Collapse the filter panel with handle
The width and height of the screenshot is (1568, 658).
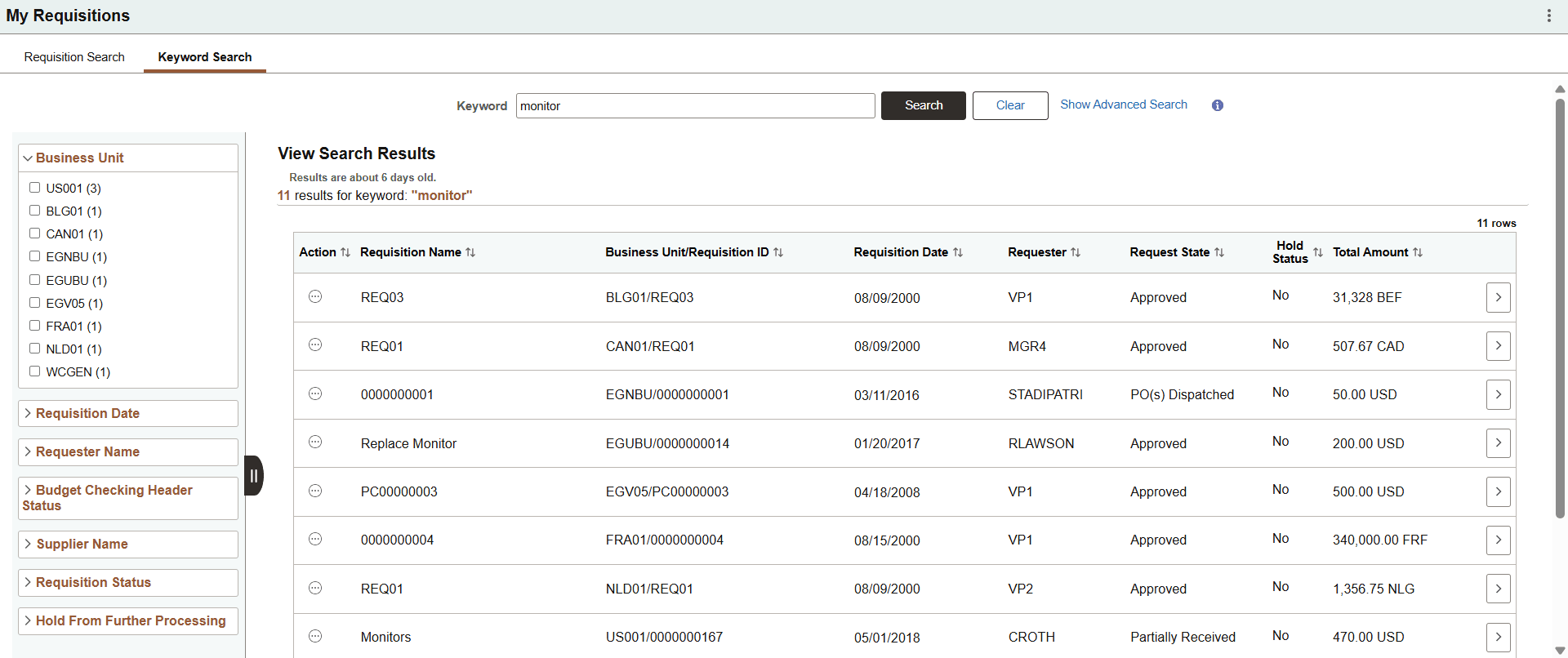click(254, 475)
